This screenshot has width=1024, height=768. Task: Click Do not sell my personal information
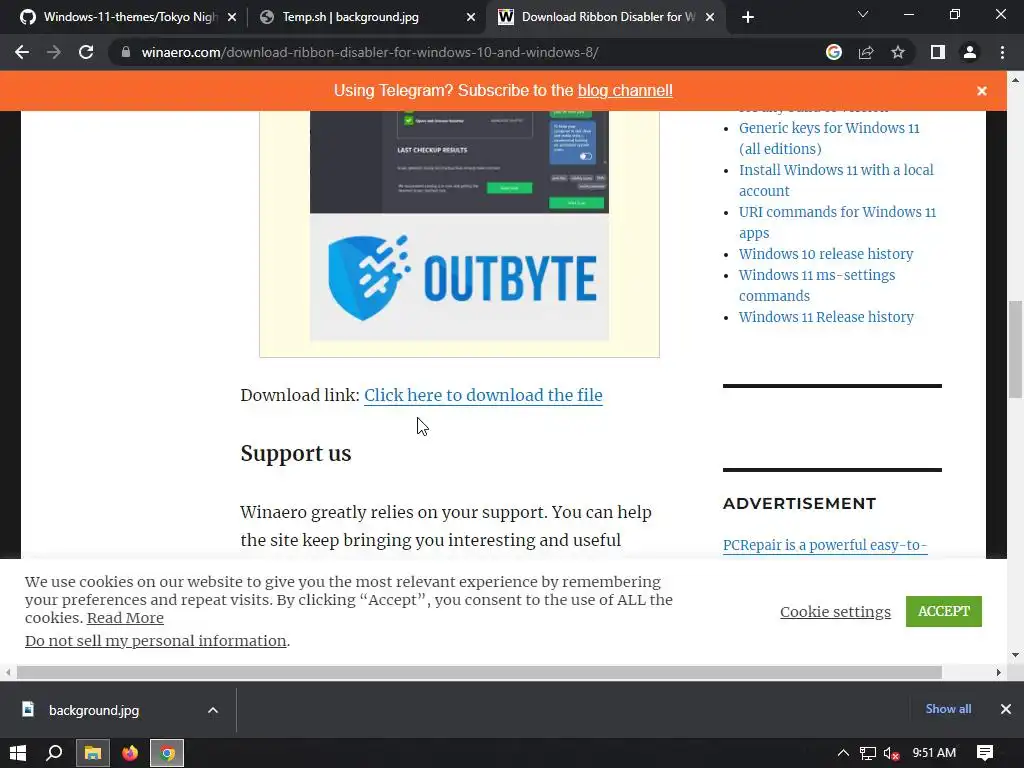pyautogui.click(x=155, y=641)
